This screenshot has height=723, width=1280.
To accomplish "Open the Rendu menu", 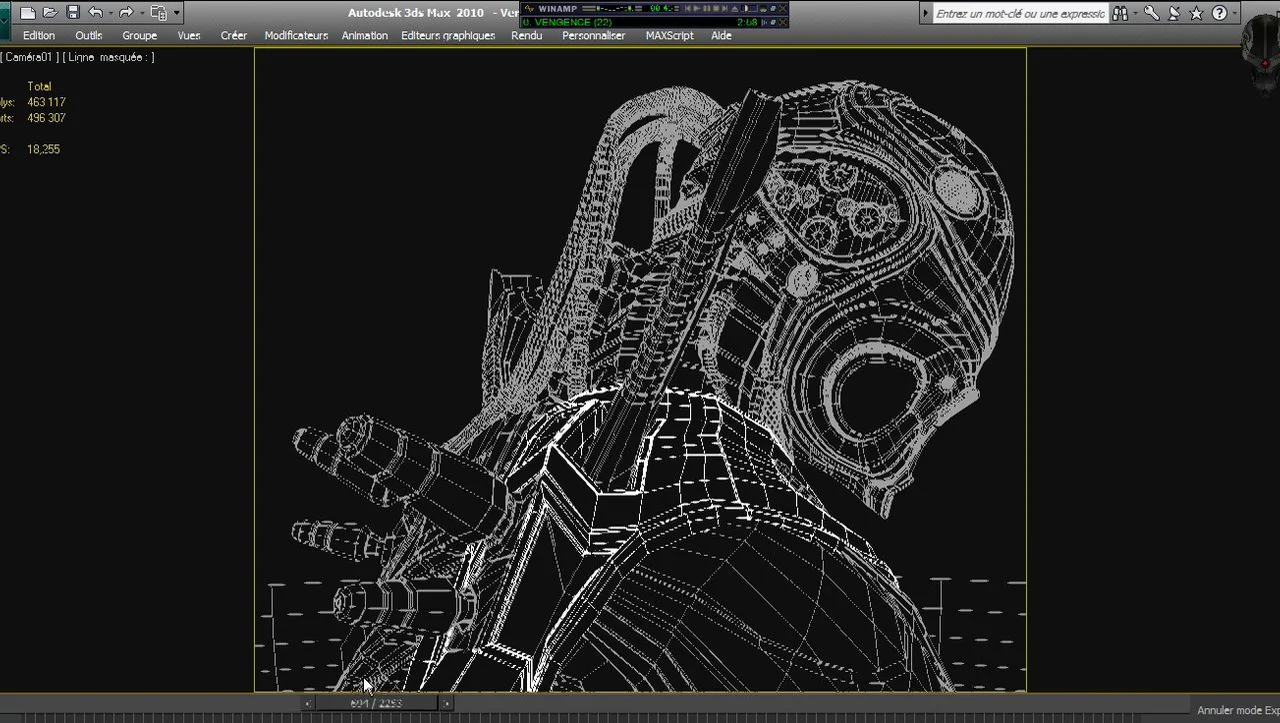I will [527, 35].
